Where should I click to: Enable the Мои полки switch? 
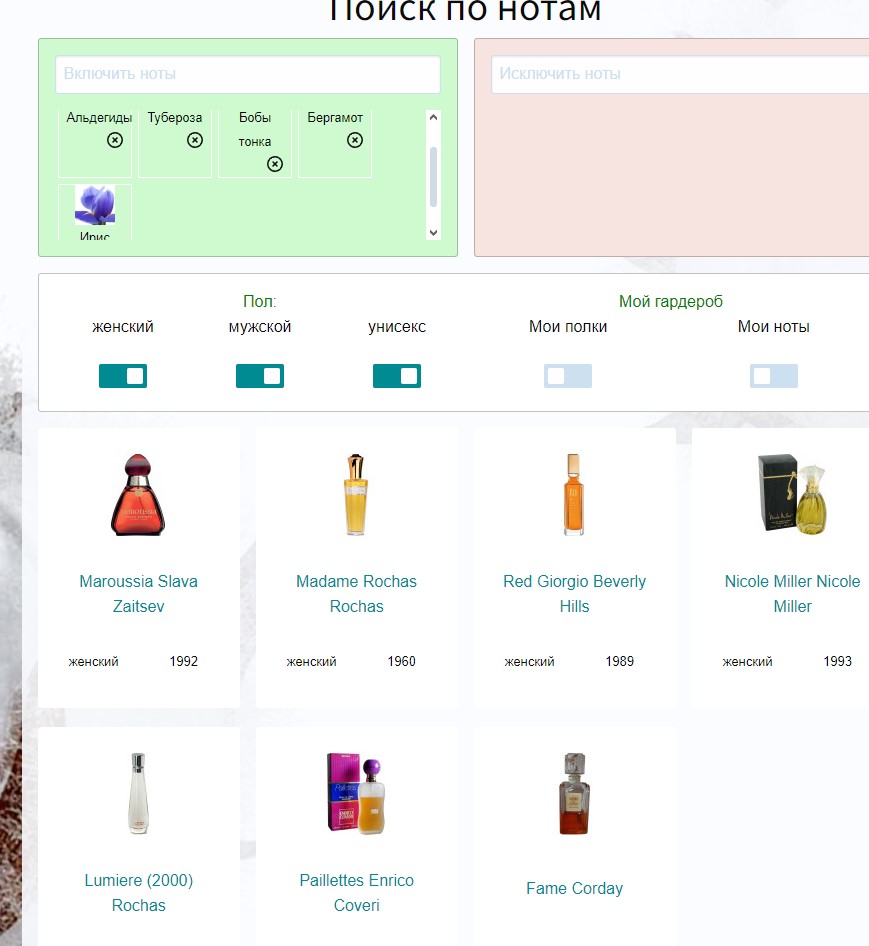click(x=568, y=376)
